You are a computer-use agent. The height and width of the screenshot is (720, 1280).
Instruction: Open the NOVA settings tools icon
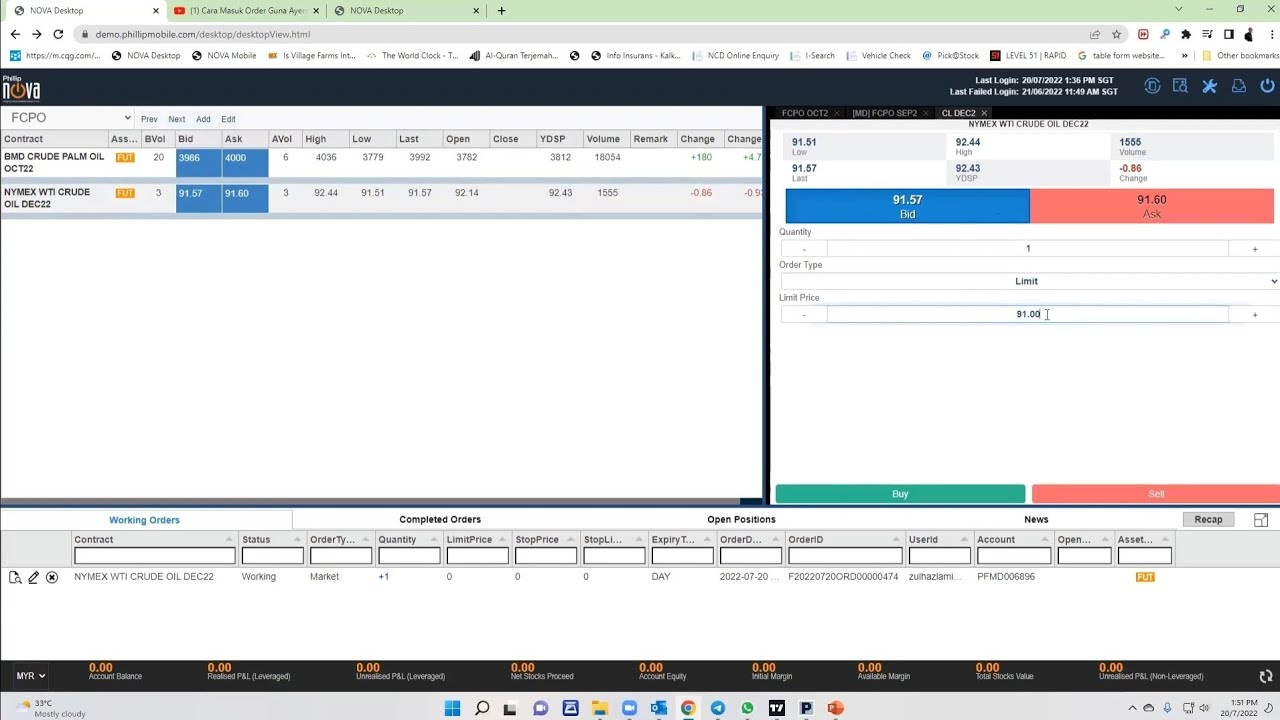tap(1209, 87)
